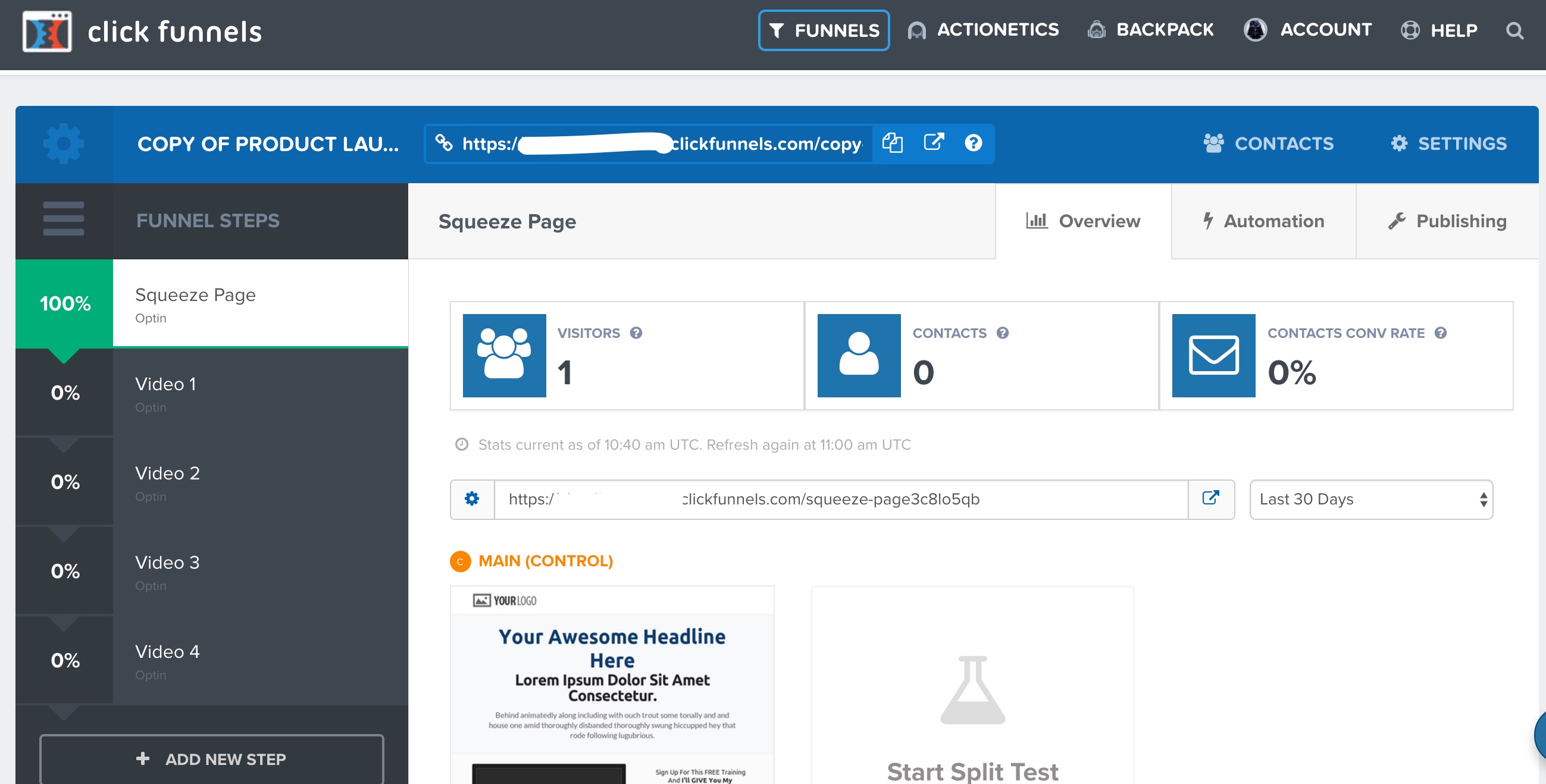
Task: Click the Visitors help tooltip icon
Action: click(x=636, y=333)
